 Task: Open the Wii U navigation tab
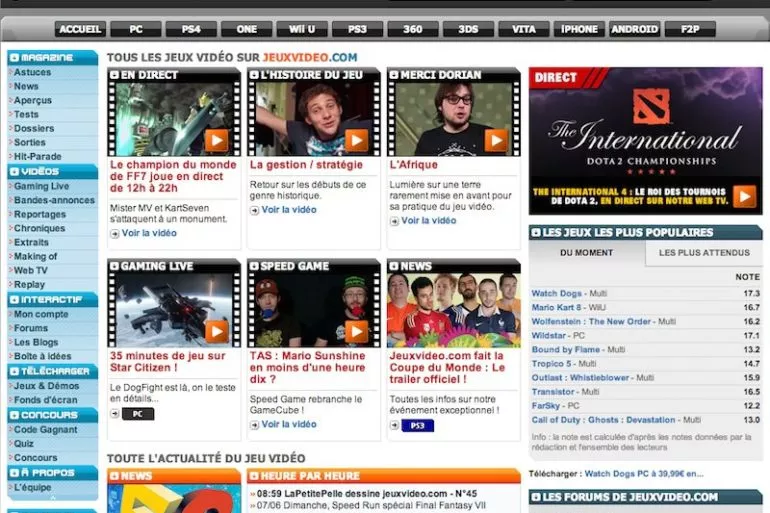[x=302, y=29]
